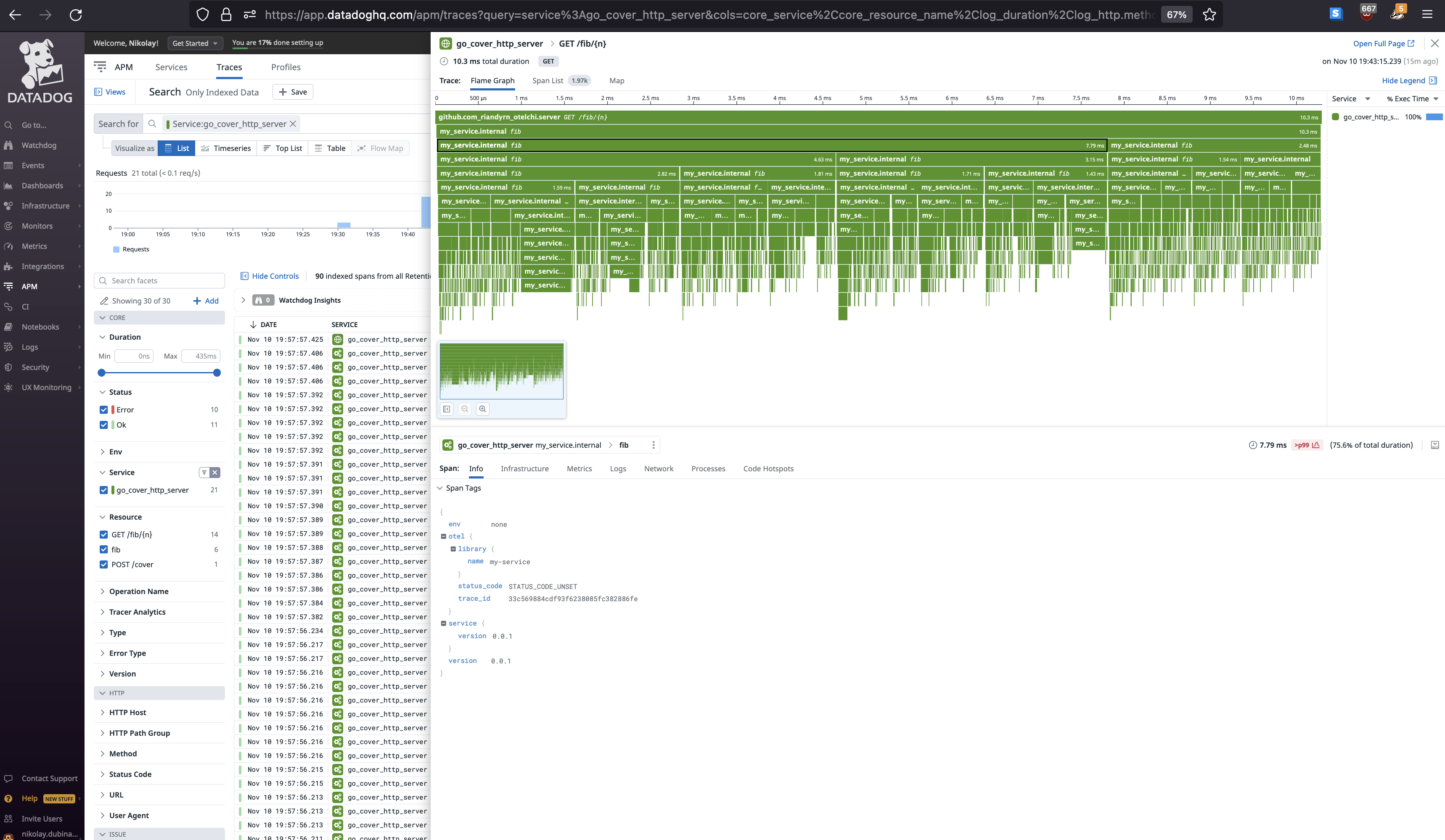The image size is (1445, 840).
Task: Click the browser reload icon
Action: pyautogui.click(x=76, y=14)
